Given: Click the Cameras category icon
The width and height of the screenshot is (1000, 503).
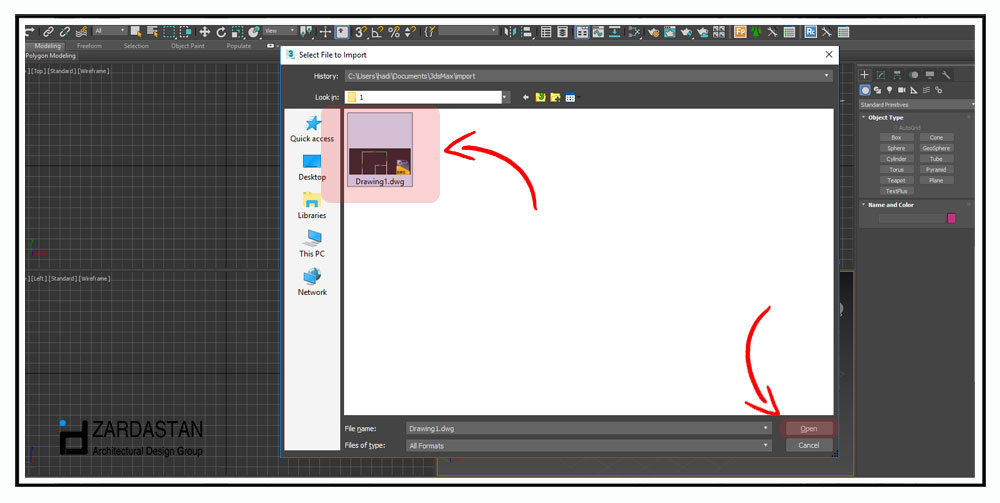Looking at the screenshot, I should (x=902, y=90).
